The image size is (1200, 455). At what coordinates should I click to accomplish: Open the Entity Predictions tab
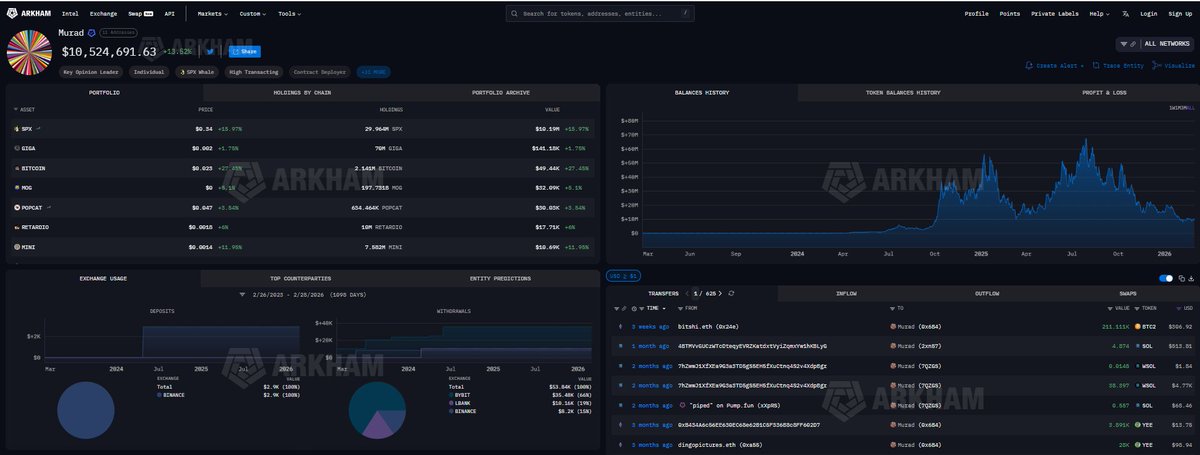coord(500,277)
